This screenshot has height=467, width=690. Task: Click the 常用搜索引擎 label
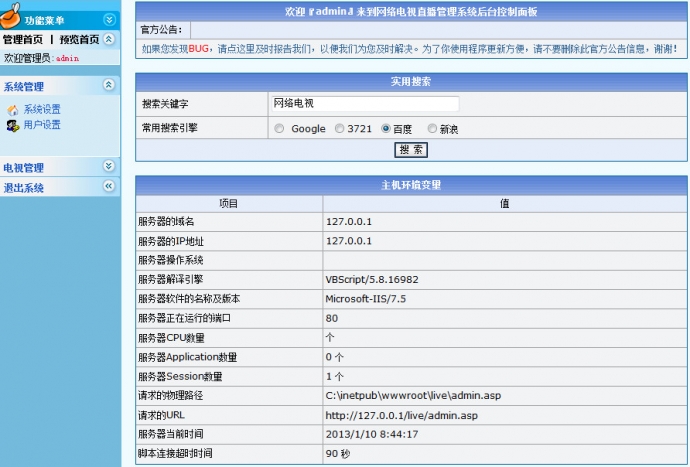pos(169,128)
